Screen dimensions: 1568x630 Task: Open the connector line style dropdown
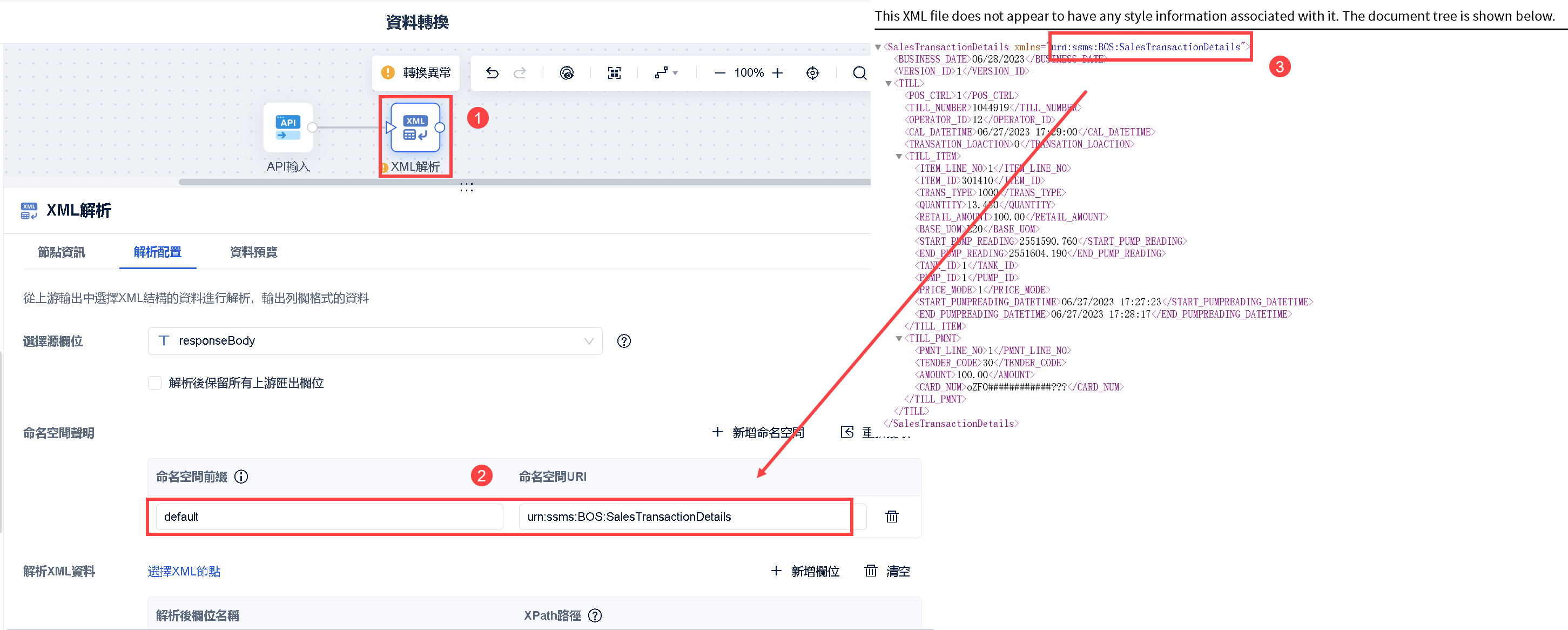[x=666, y=73]
